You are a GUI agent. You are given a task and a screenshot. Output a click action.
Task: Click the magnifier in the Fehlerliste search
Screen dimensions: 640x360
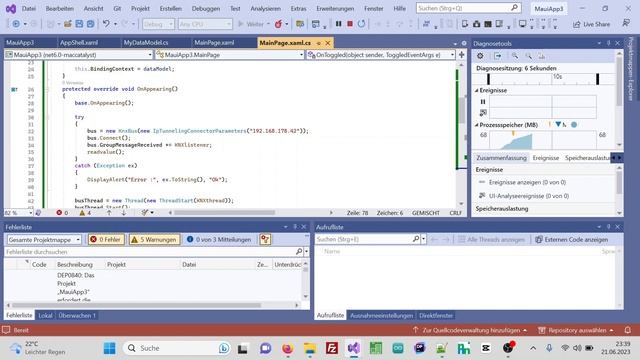[299, 252]
